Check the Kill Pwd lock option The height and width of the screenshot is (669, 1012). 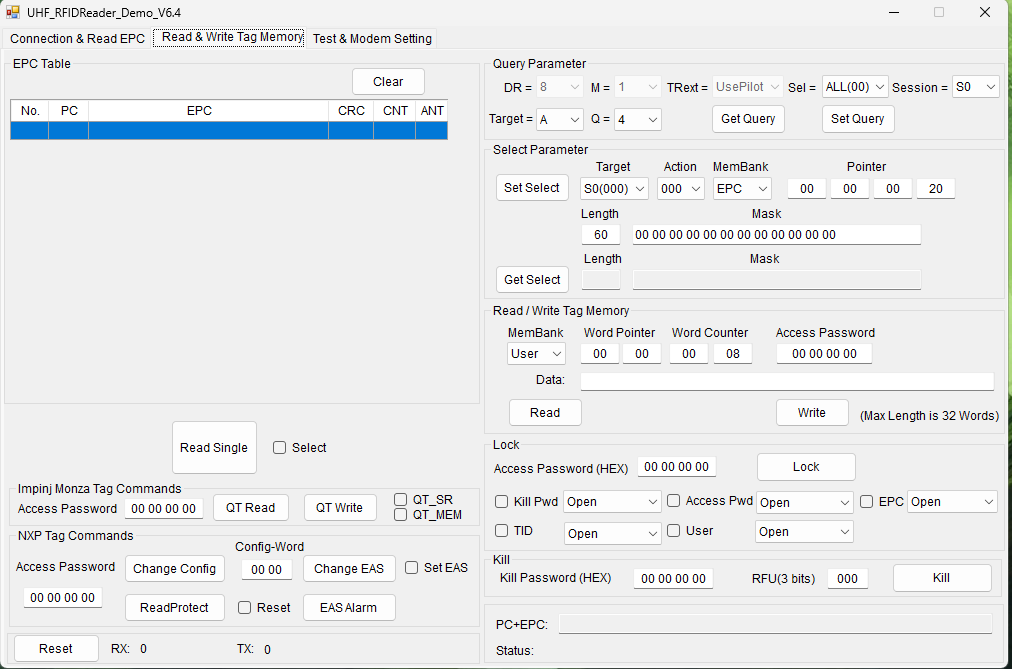(501, 501)
